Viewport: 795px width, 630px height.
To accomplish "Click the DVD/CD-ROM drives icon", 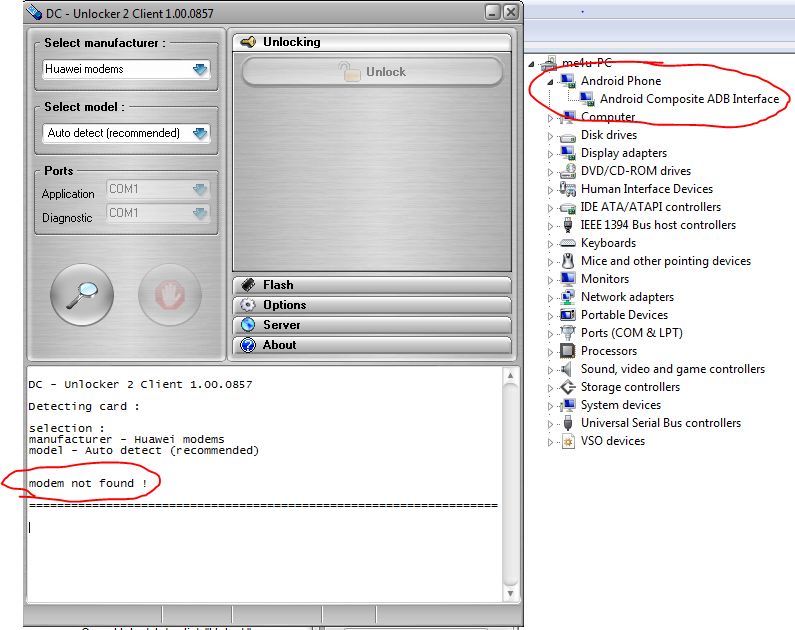I will pos(568,171).
